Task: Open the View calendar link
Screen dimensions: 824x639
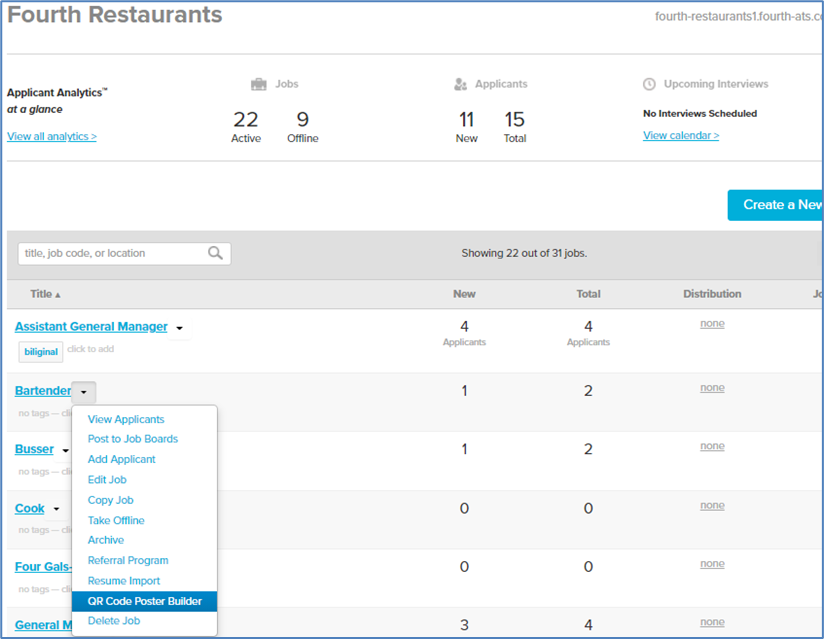Action: coord(681,135)
